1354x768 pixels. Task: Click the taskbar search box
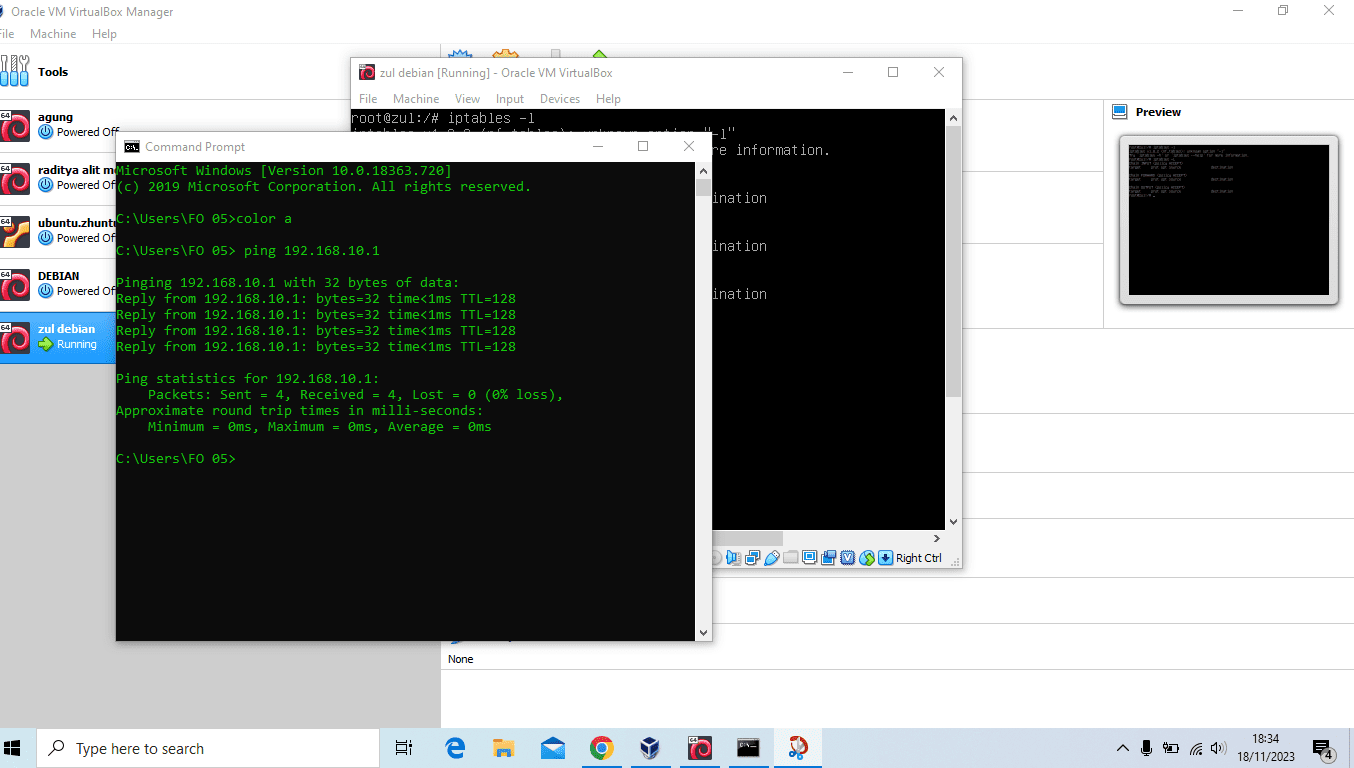208,748
